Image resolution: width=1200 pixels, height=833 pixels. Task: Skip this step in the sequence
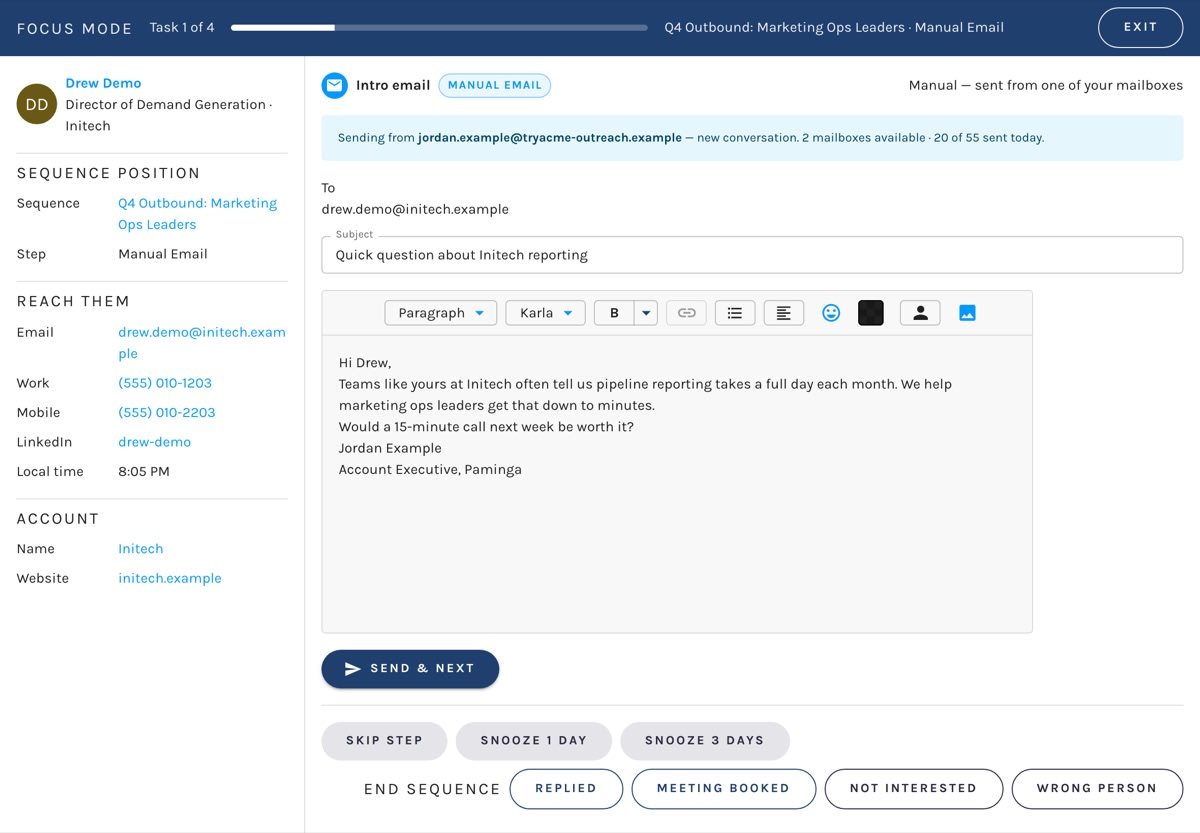tap(384, 741)
